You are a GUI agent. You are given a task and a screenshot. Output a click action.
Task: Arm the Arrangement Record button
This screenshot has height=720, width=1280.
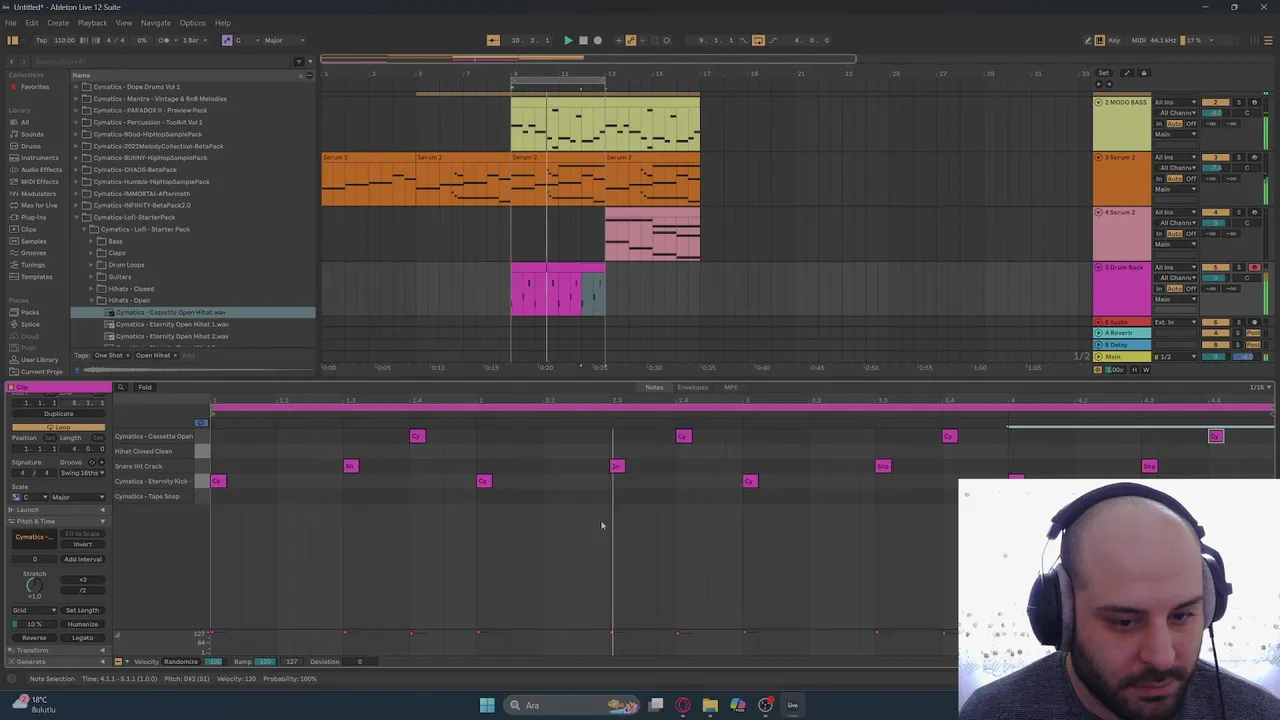(x=598, y=40)
